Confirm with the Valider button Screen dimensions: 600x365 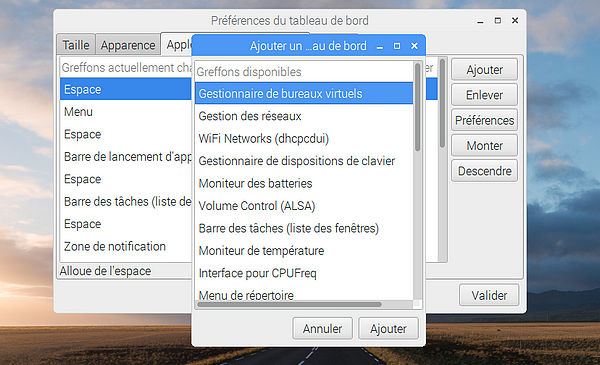[489, 295]
